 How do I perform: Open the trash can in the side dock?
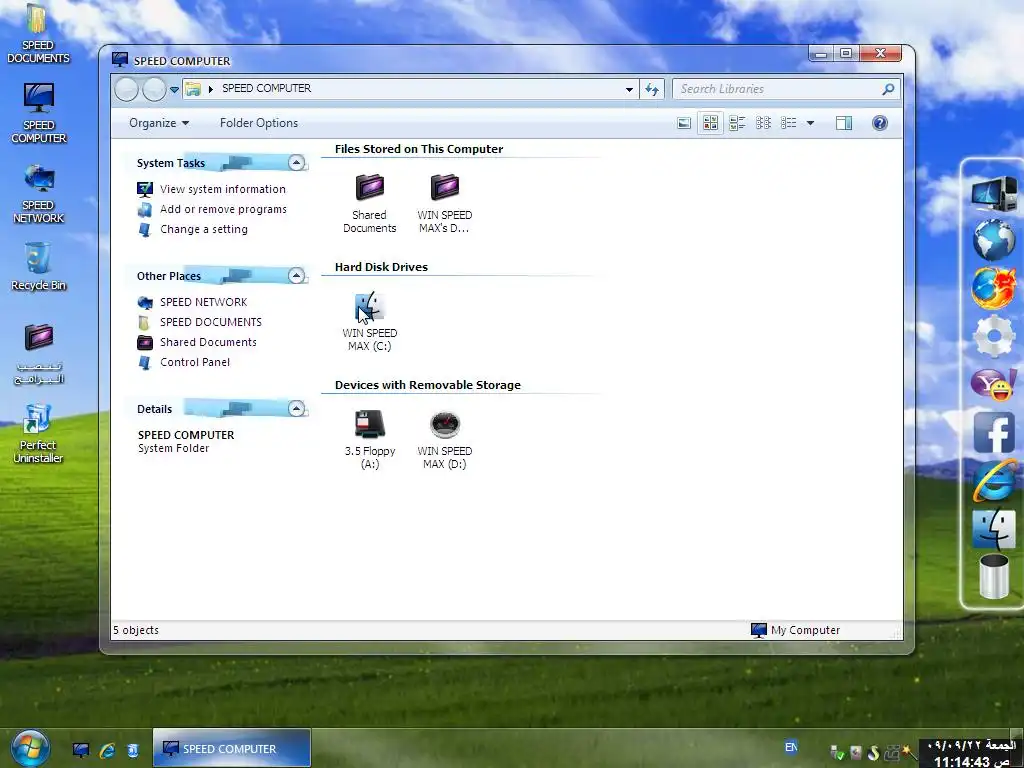pyautogui.click(x=994, y=577)
